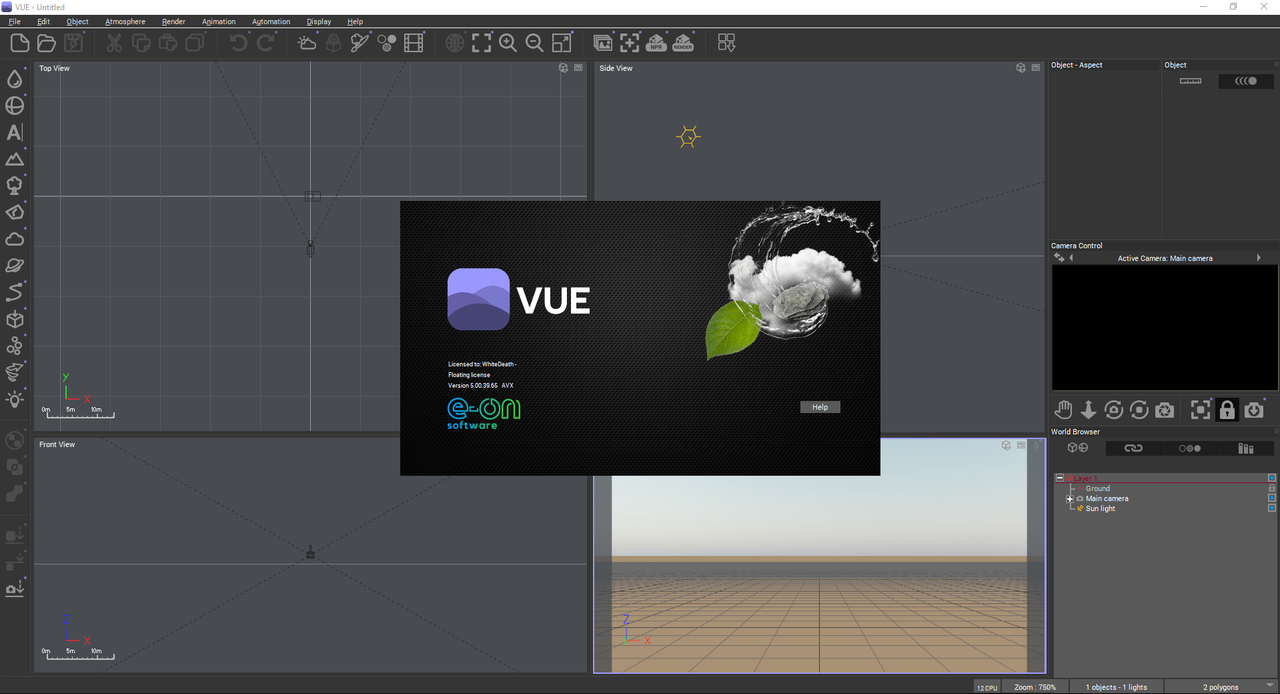Select the terrain mountain tool
This screenshot has width=1280, height=694.
tap(15, 159)
